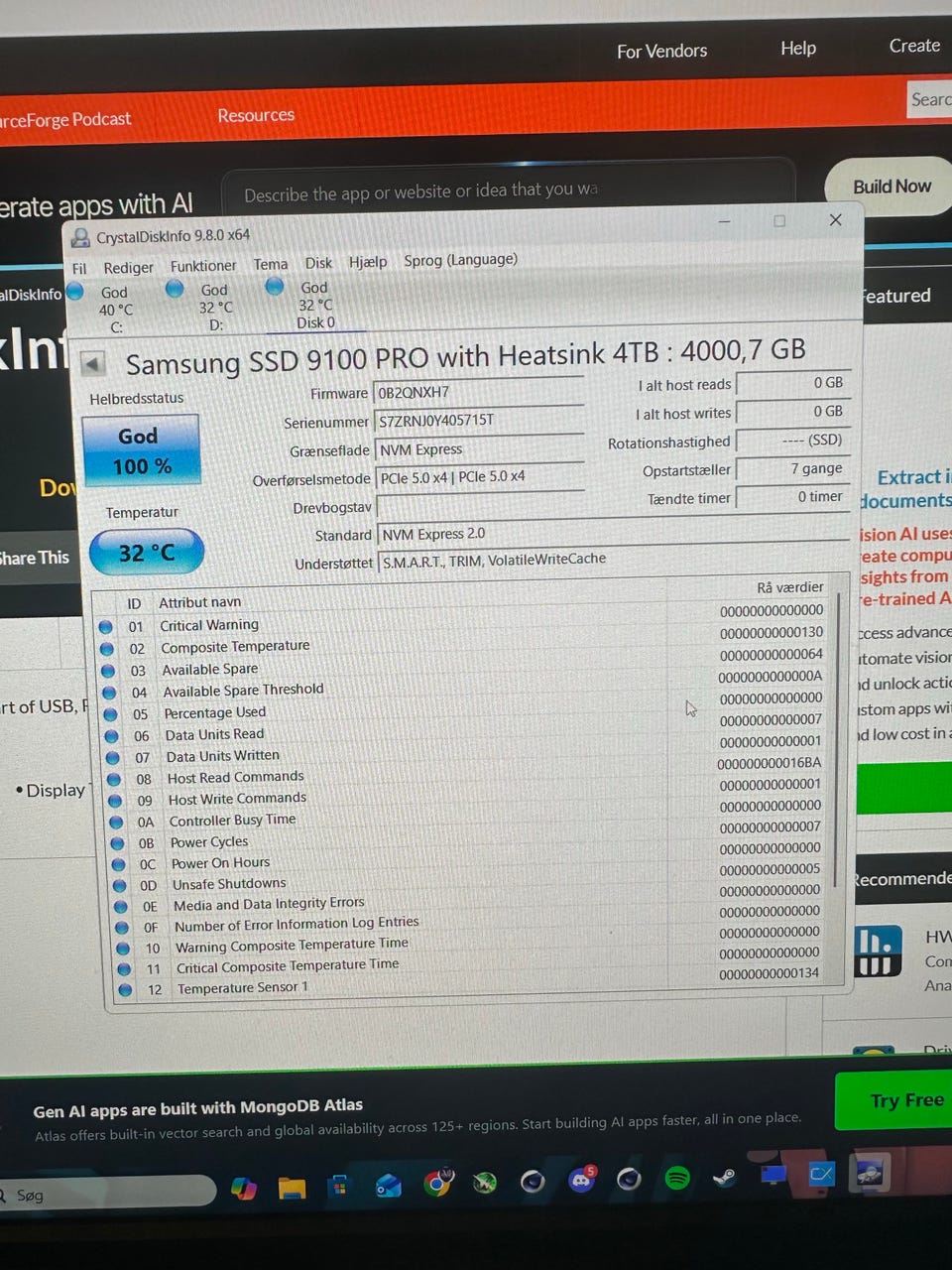Screen dimensions: 952x1270
Task: Open the Disk menu
Action: tap(318, 263)
